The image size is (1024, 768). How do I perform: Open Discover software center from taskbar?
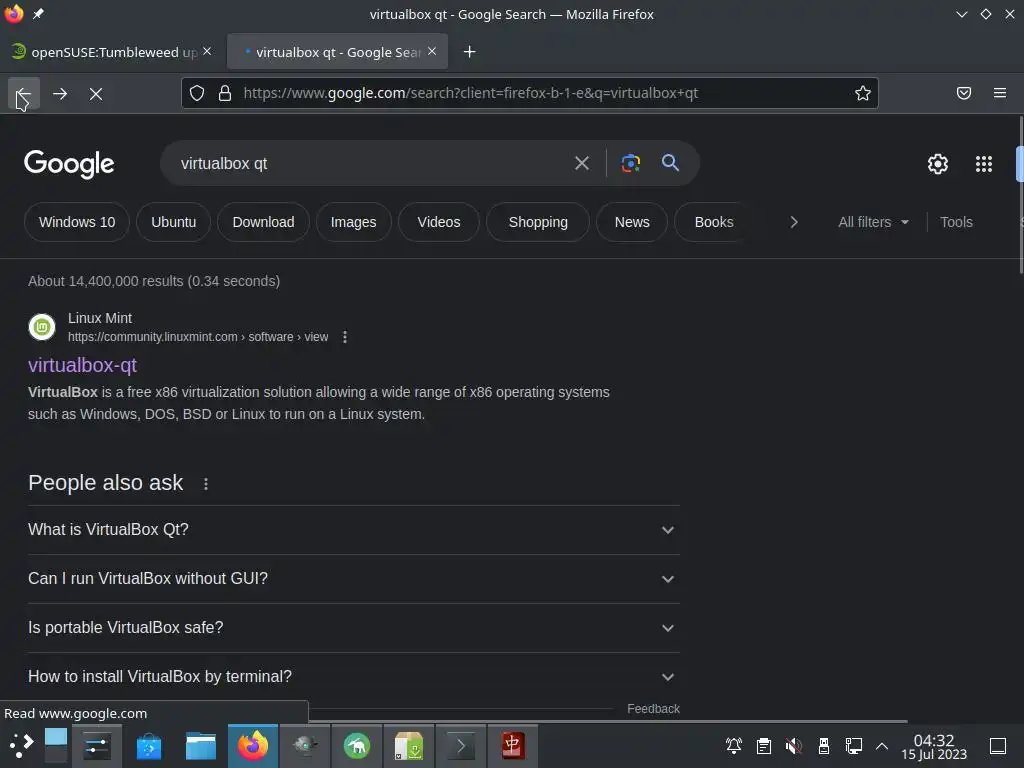point(149,746)
